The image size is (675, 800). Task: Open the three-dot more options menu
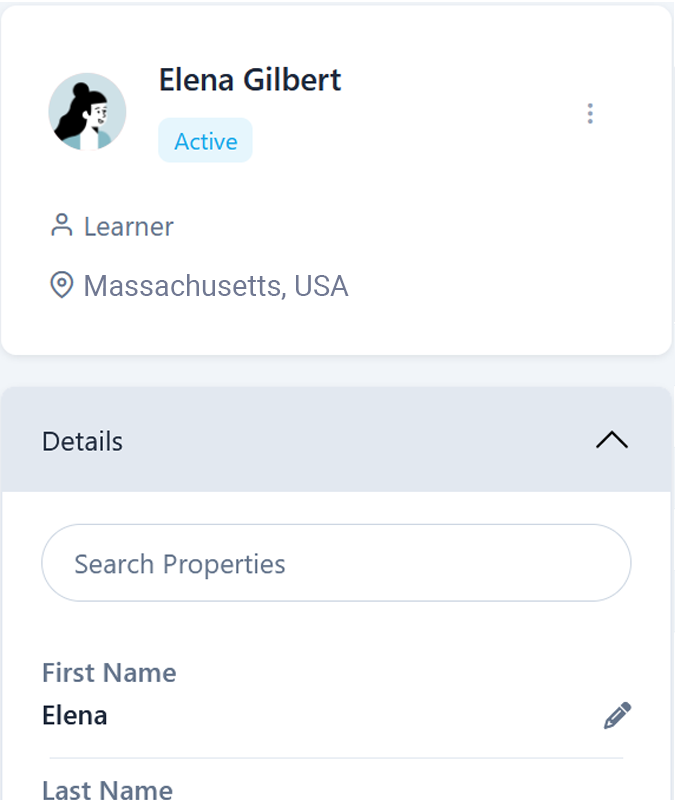(590, 114)
